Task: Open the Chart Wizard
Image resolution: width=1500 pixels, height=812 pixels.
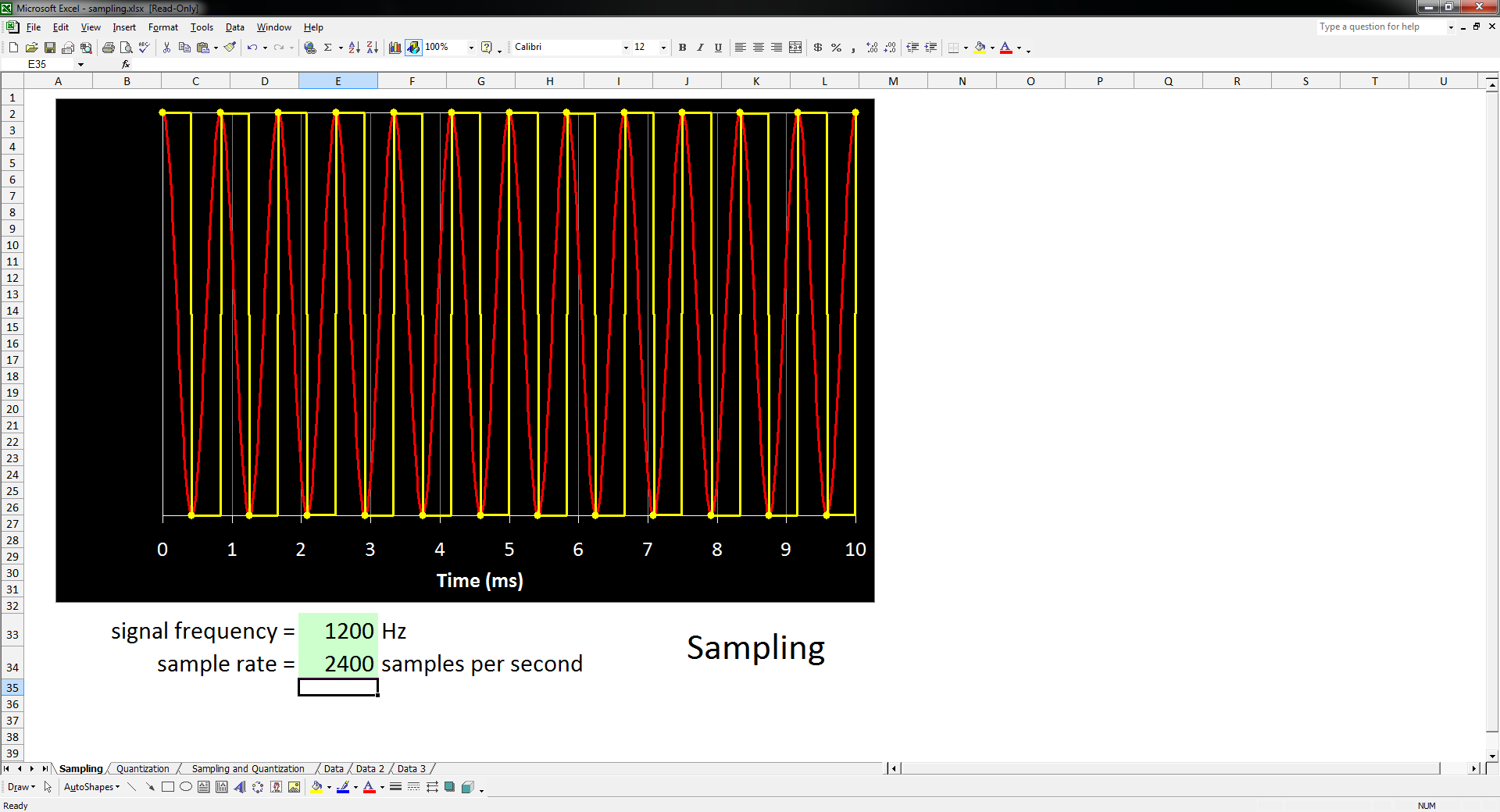Action: coord(395,48)
